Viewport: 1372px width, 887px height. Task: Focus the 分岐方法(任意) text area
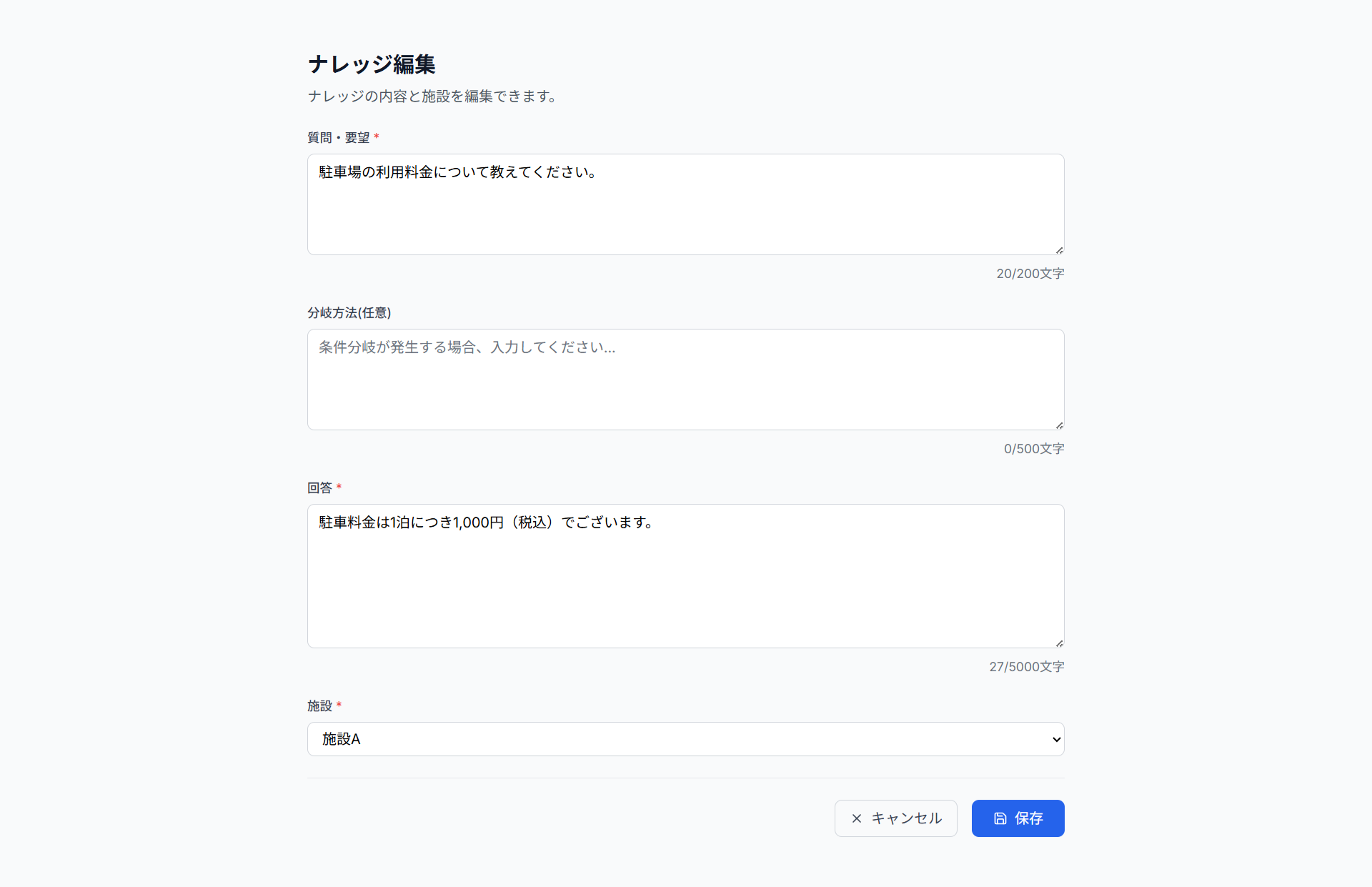tap(686, 380)
